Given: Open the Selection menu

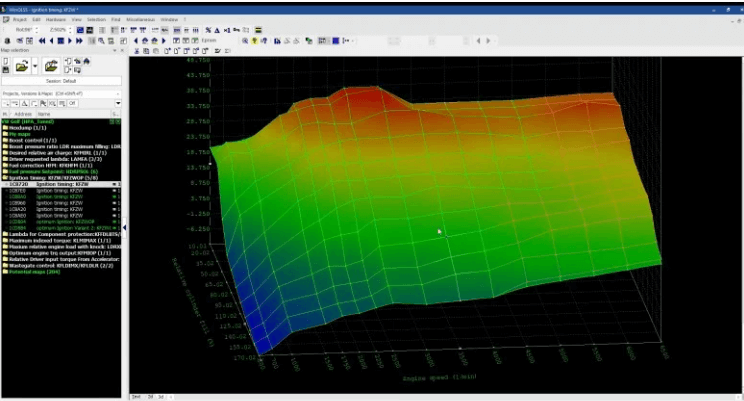Looking at the screenshot, I should pos(96,19).
